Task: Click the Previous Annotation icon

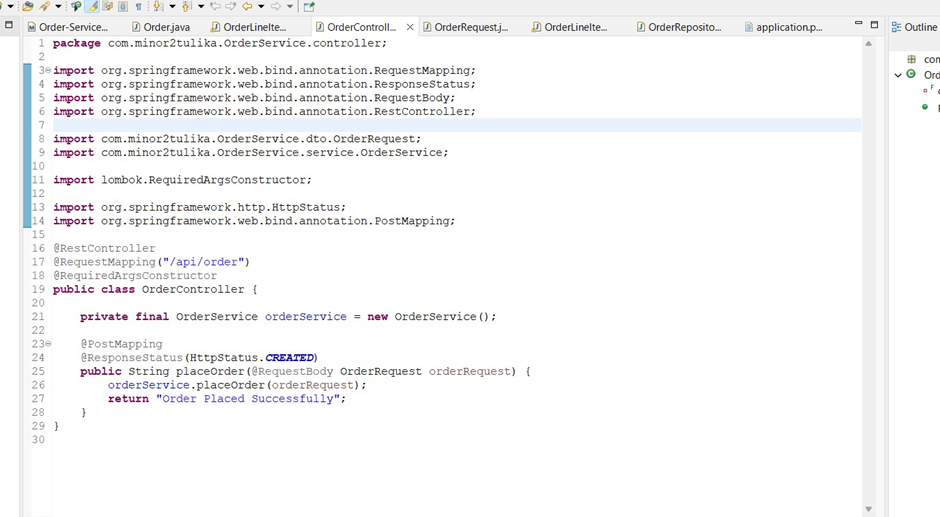Action: tap(187, 7)
